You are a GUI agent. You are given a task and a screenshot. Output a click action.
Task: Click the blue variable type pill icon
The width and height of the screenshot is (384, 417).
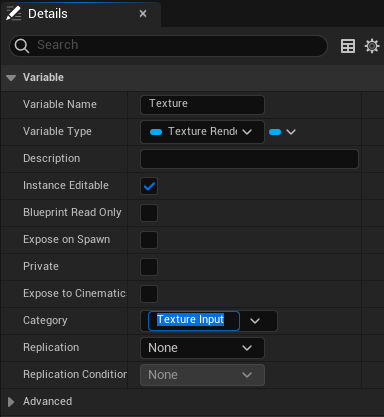tap(156, 132)
